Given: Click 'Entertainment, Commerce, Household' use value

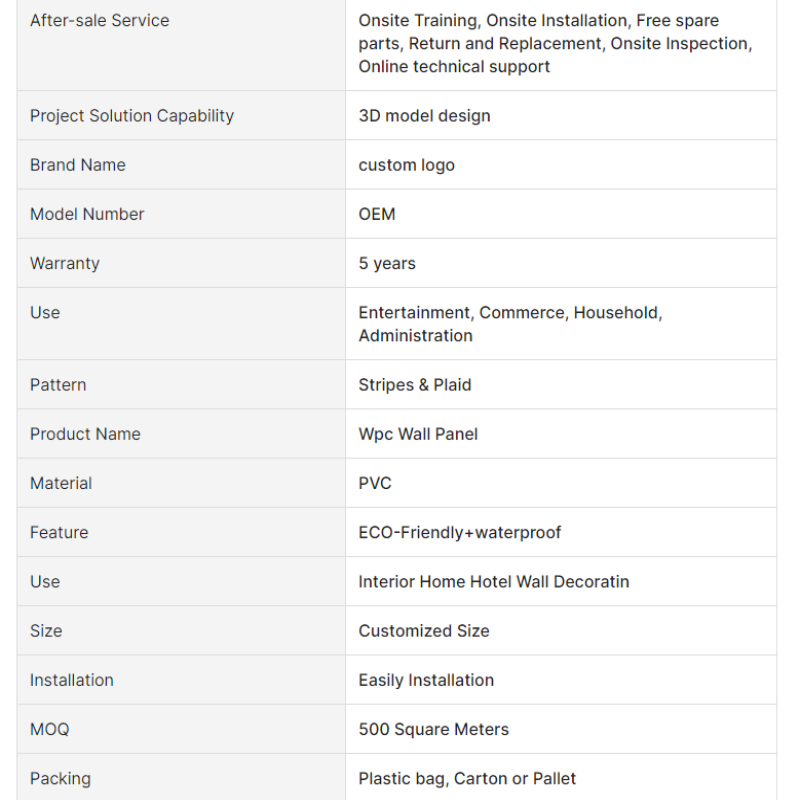Looking at the screenshot, I should [x=510, y=313].
